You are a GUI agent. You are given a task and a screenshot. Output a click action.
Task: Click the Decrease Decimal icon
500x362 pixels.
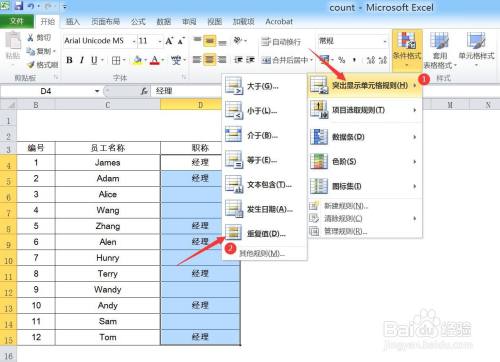[383, 60]
